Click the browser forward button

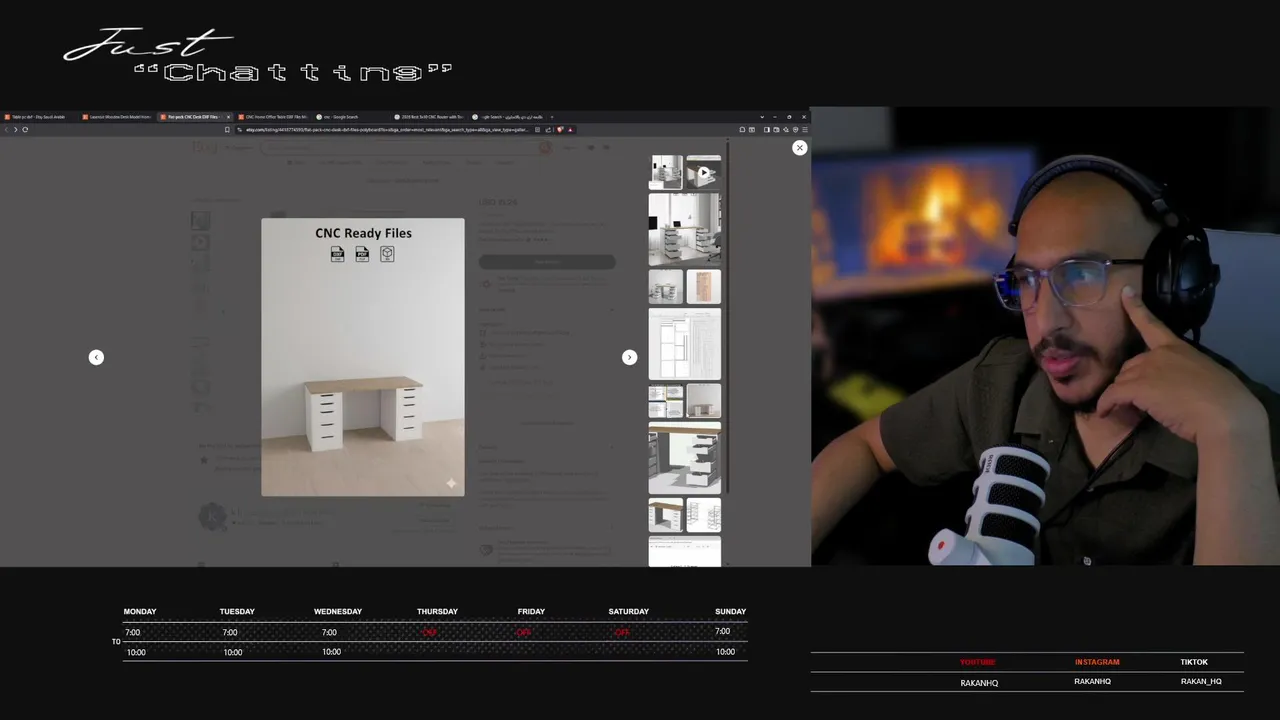(x=15, y=129)
